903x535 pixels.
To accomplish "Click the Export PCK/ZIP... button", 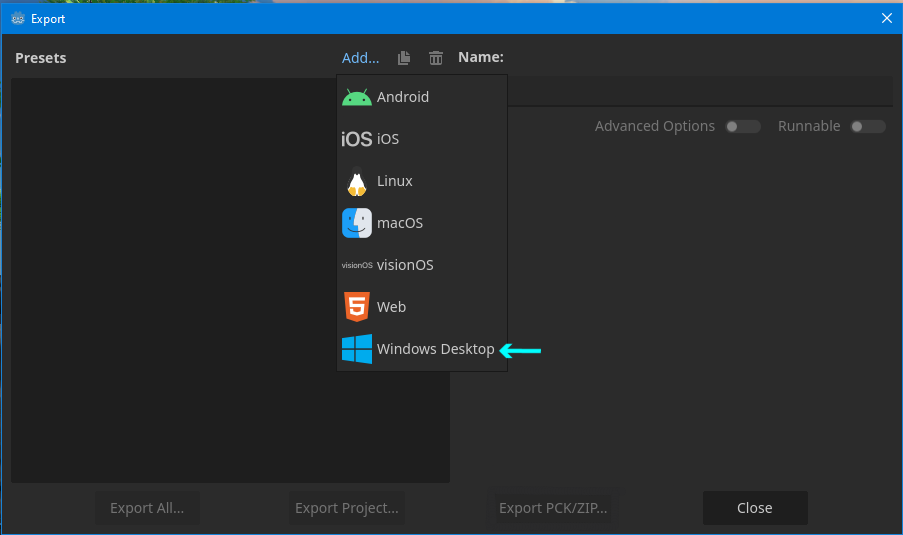I will (553, 508).
